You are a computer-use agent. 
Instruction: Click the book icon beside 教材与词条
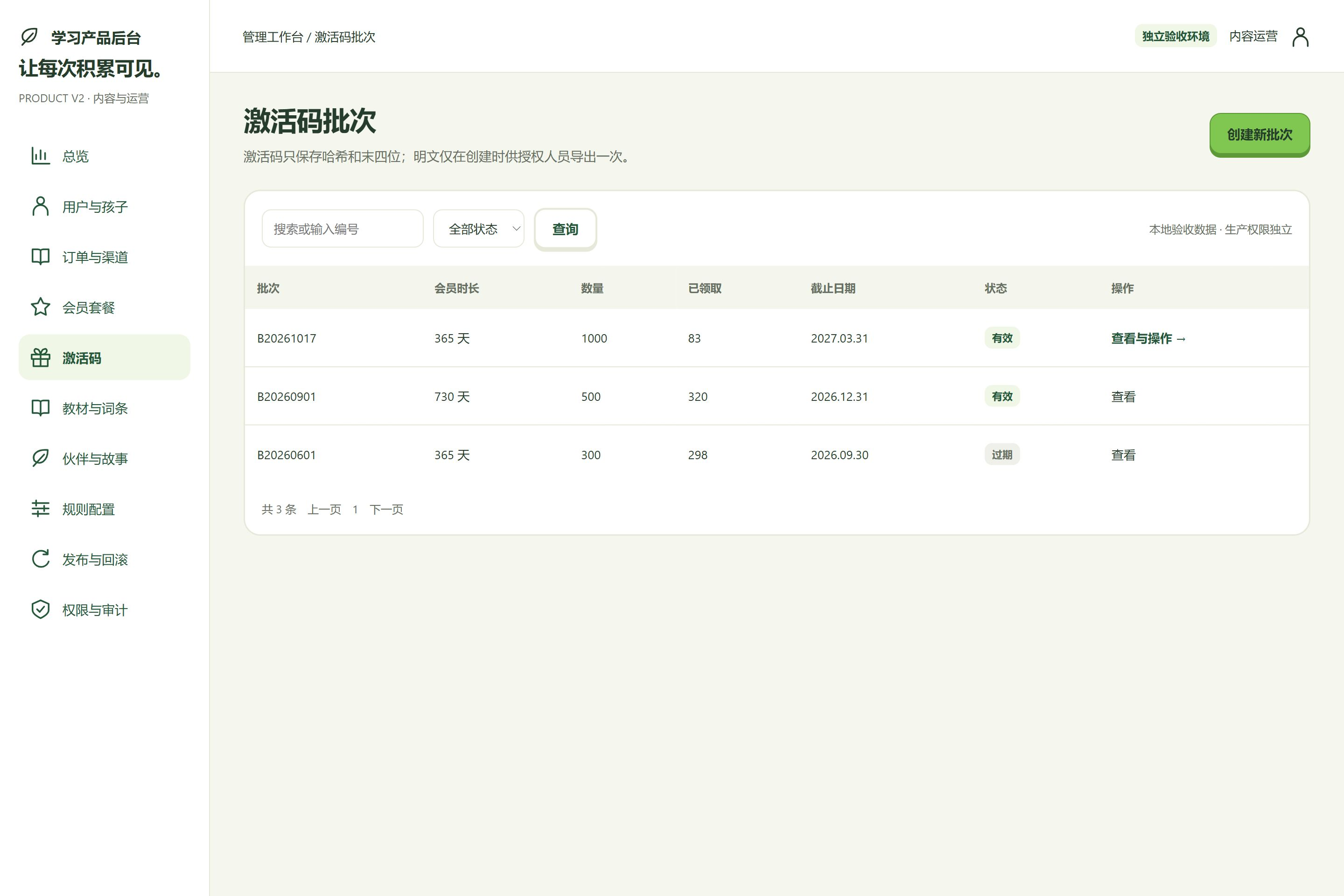[41, 408]
